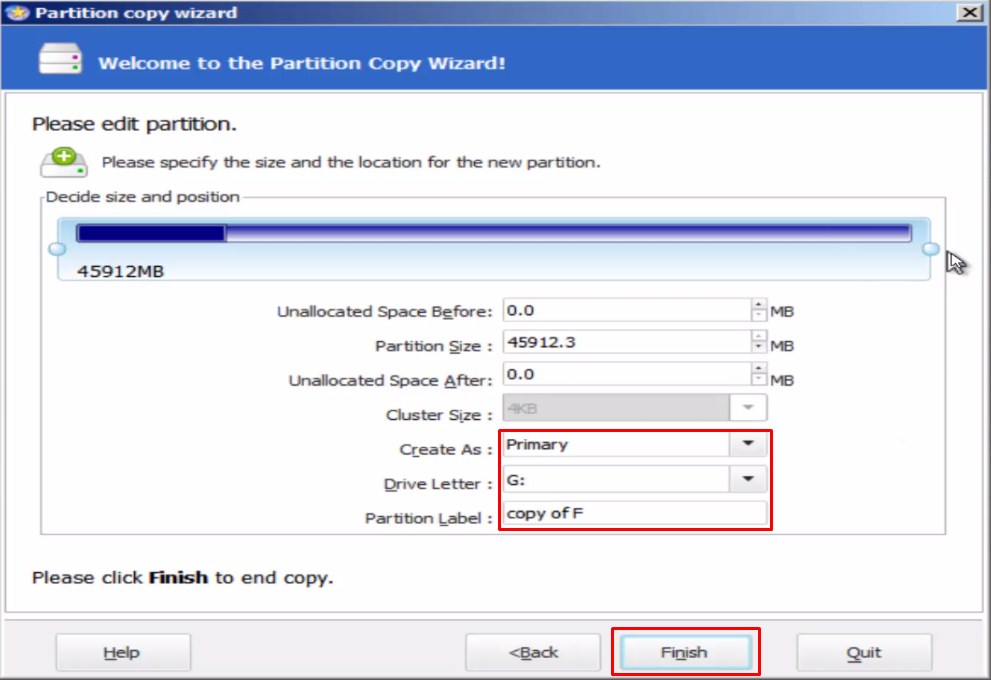
Task: Click the Finish button
Action: pyautogui.click(x=686, y=652)
